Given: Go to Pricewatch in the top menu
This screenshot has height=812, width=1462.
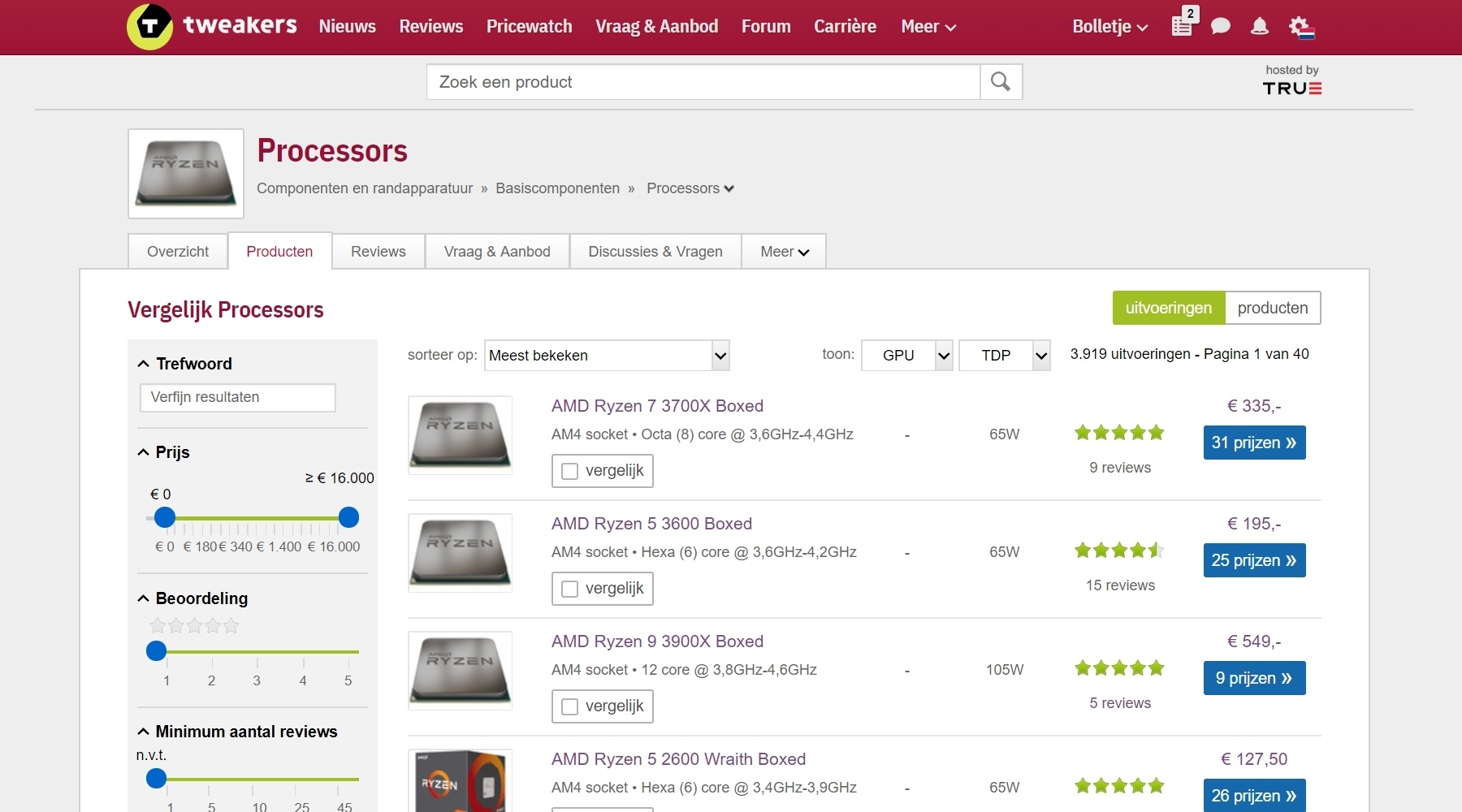Looking at the screenshot, I should [x=530, y=27].
